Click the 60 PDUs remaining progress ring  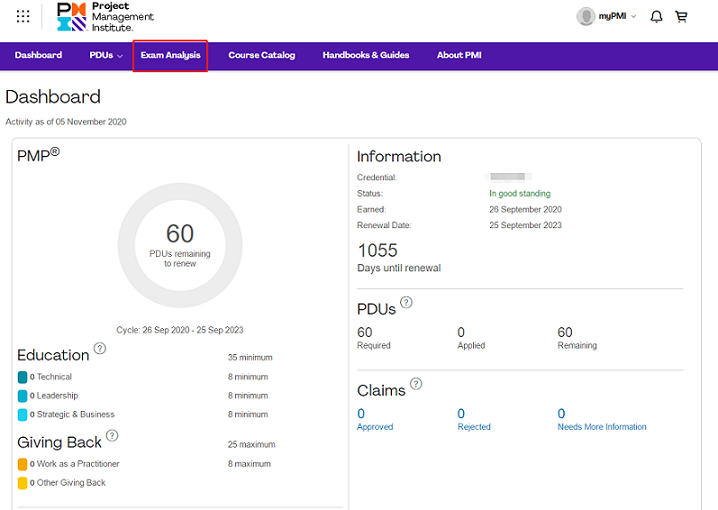(x=180, y=245)
